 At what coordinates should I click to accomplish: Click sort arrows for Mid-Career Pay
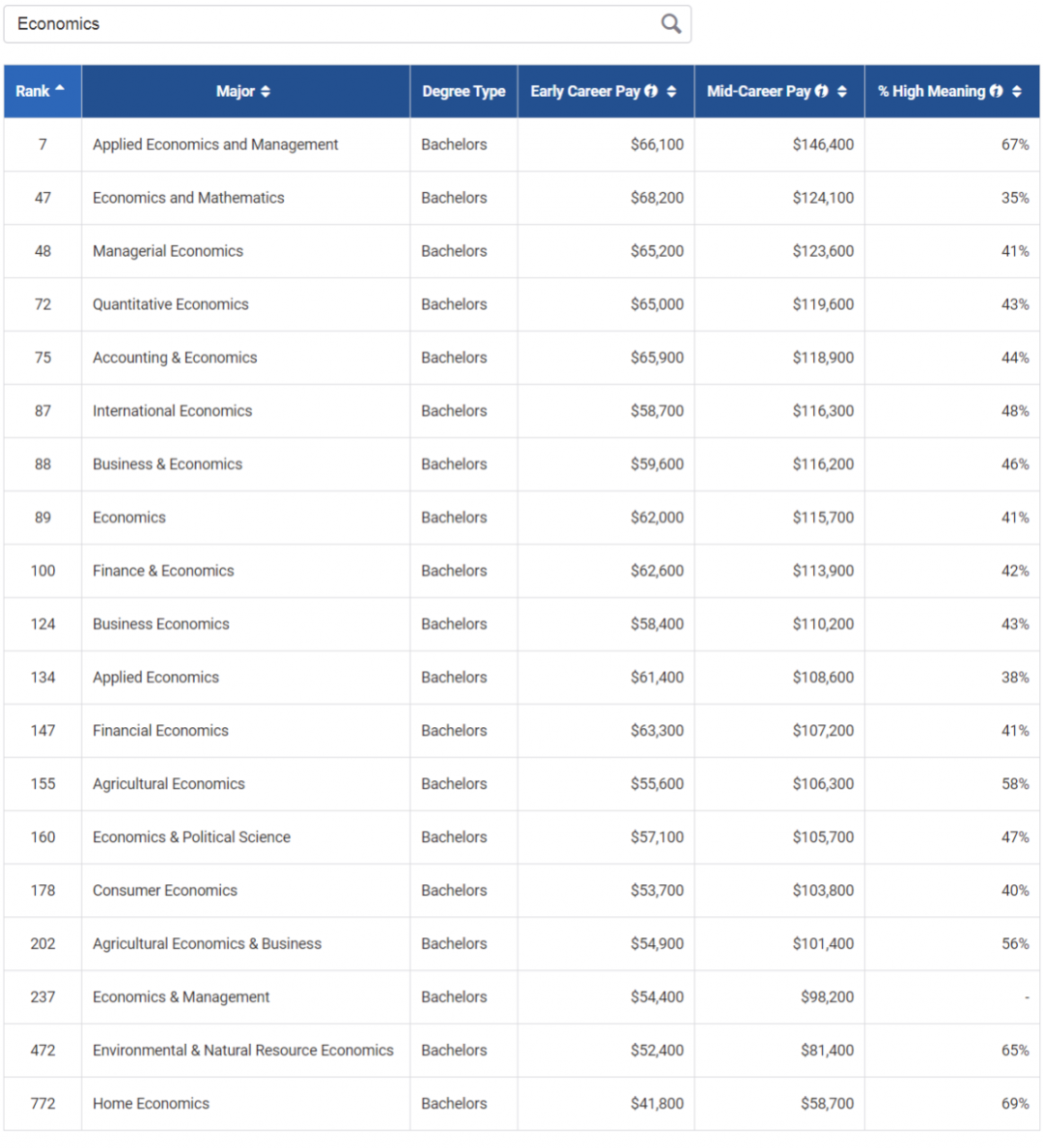tap(842, 91)
